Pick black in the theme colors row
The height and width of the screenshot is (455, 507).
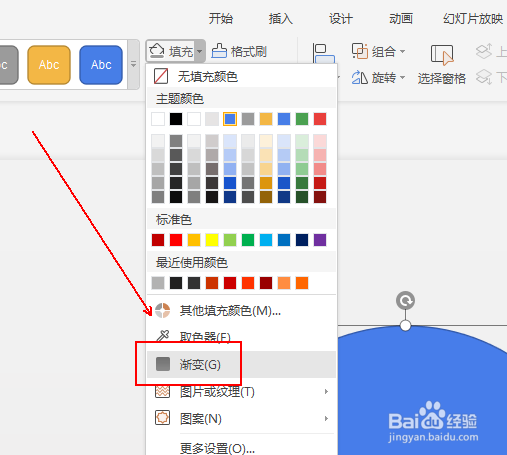(x=176, y=119)
